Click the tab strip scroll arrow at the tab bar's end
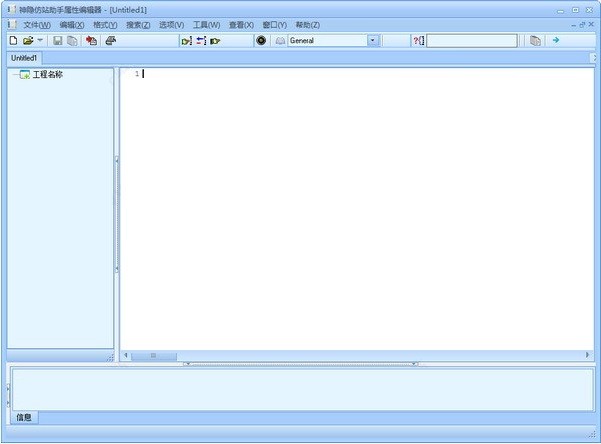The width and height of the screenshot is (601, 444). [x=594, y=58]
